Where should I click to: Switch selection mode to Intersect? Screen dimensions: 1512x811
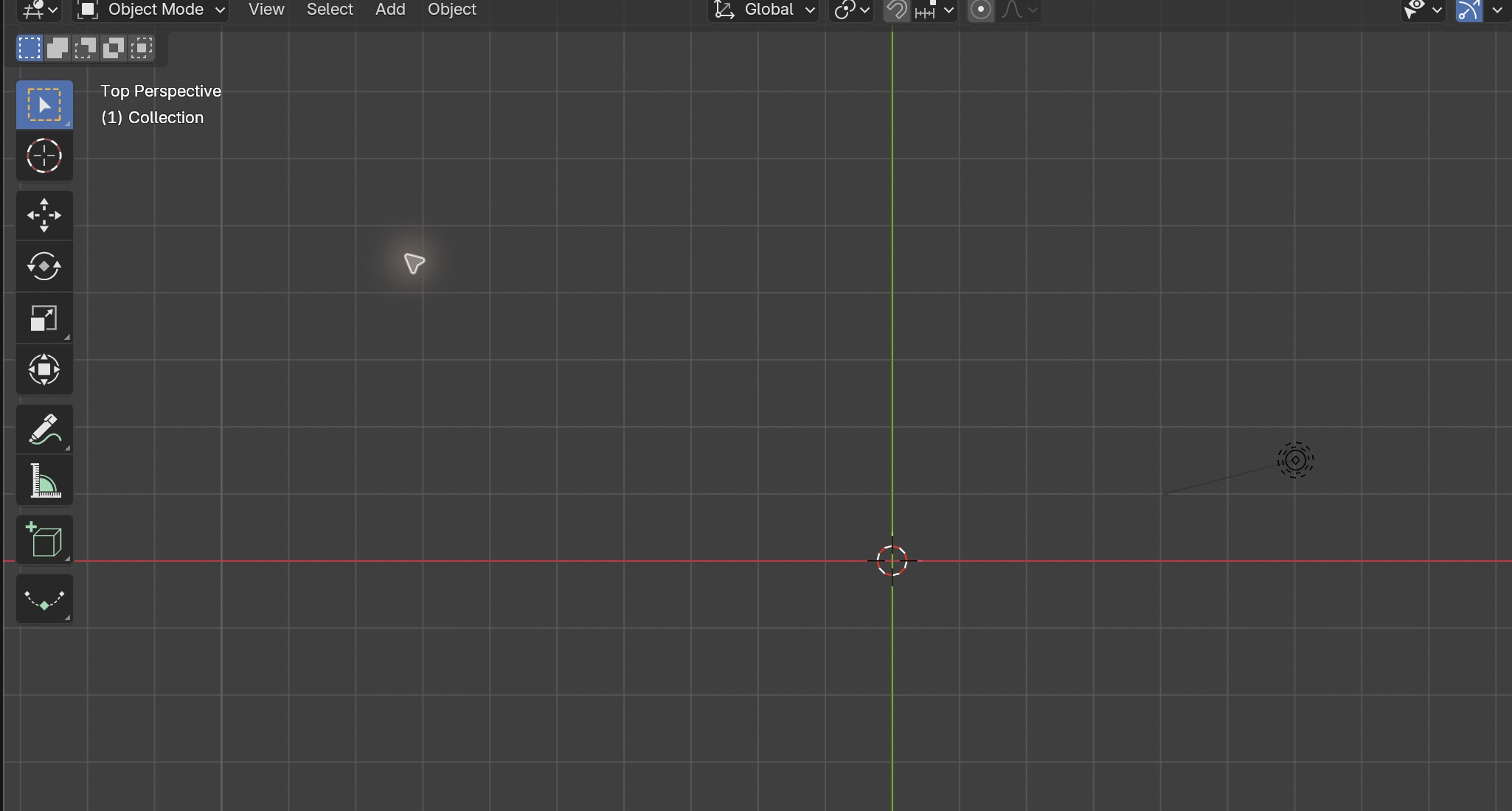coord(142,48)
